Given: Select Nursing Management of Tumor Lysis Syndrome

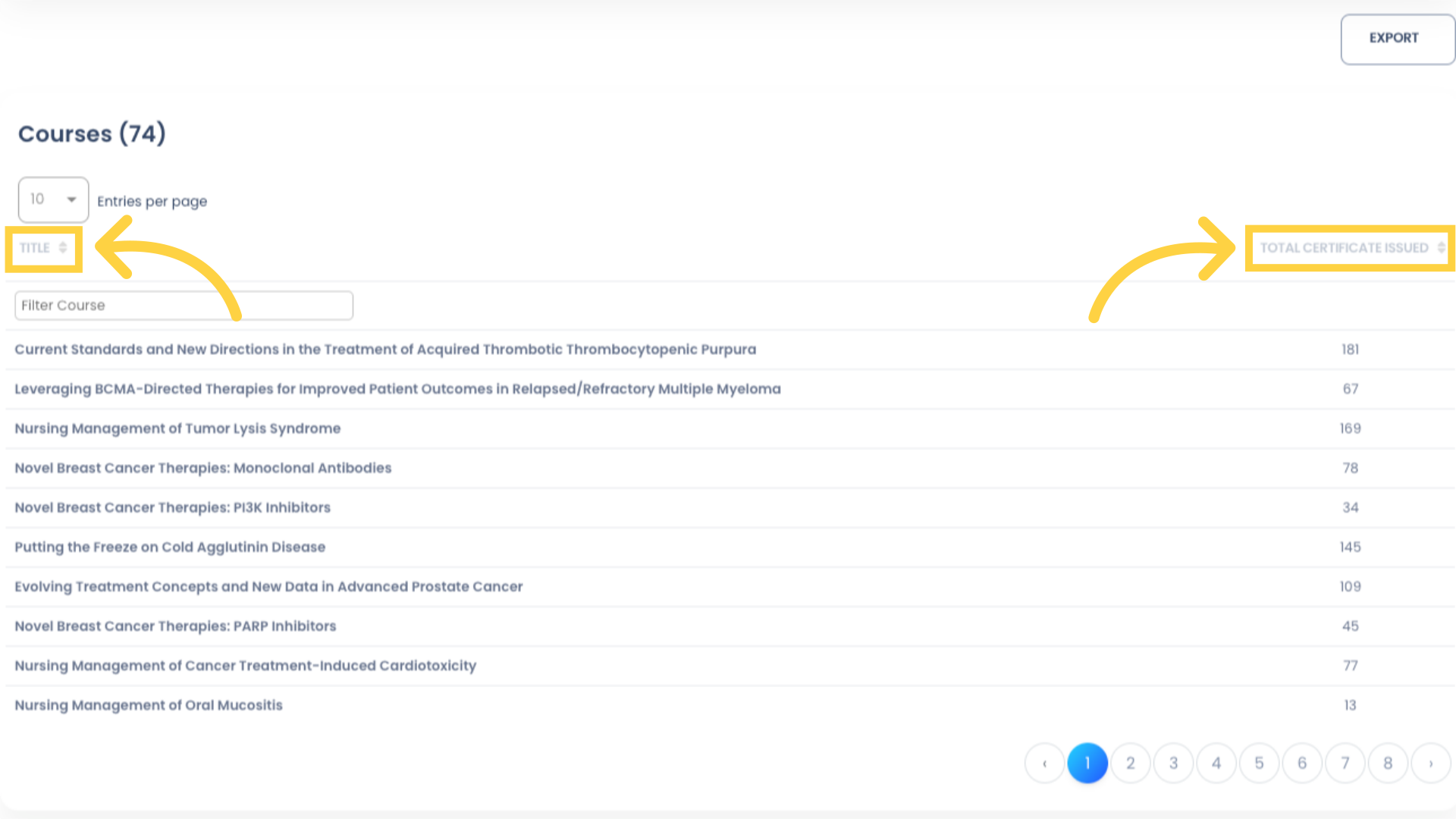Looking at the screenshot, I should pyautogui.click(x=178, y=428).
